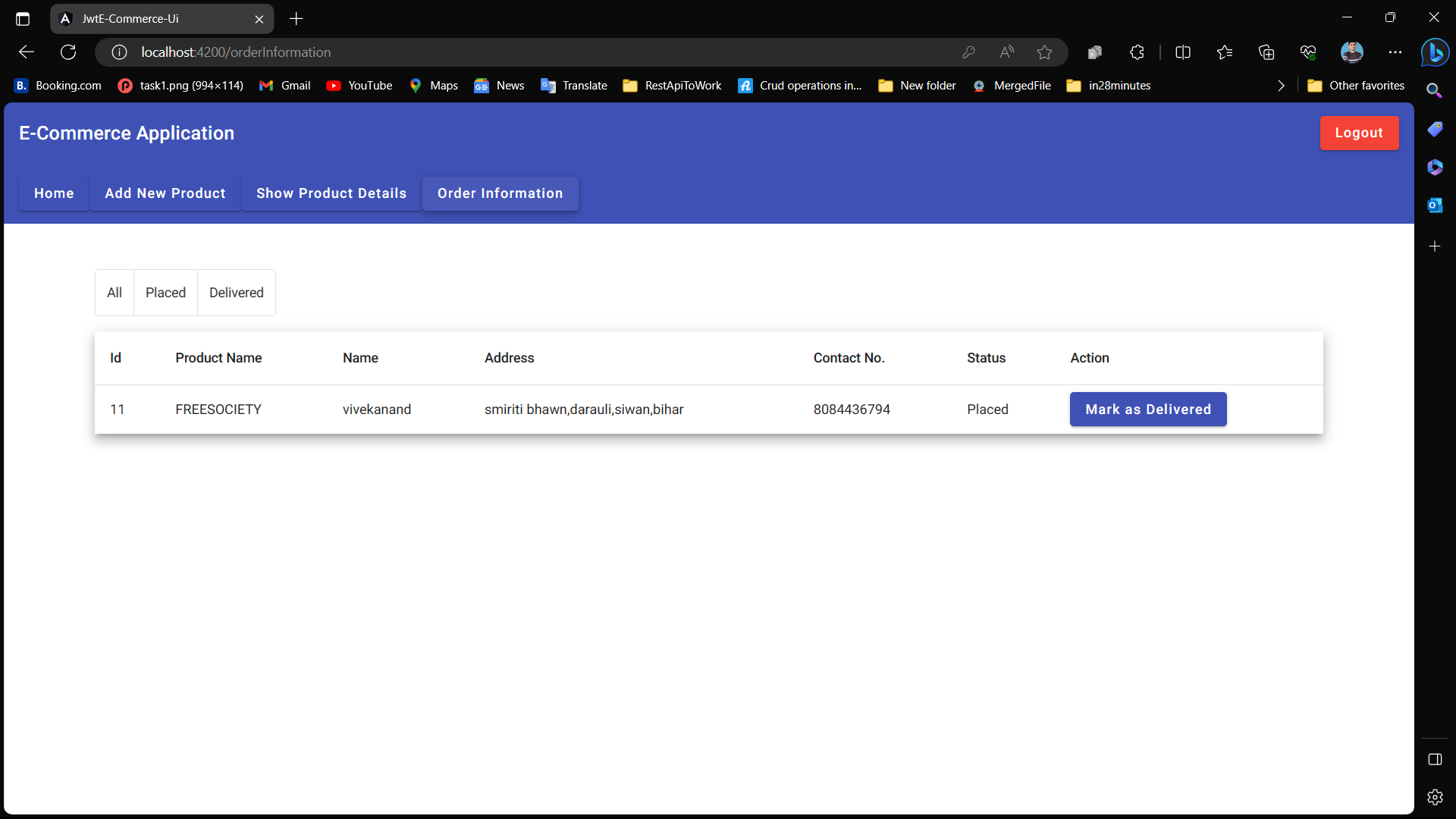Viewport: 1456px width, 819px height.
Task: Navigate to Add New Product
Action: coord(164,193)
